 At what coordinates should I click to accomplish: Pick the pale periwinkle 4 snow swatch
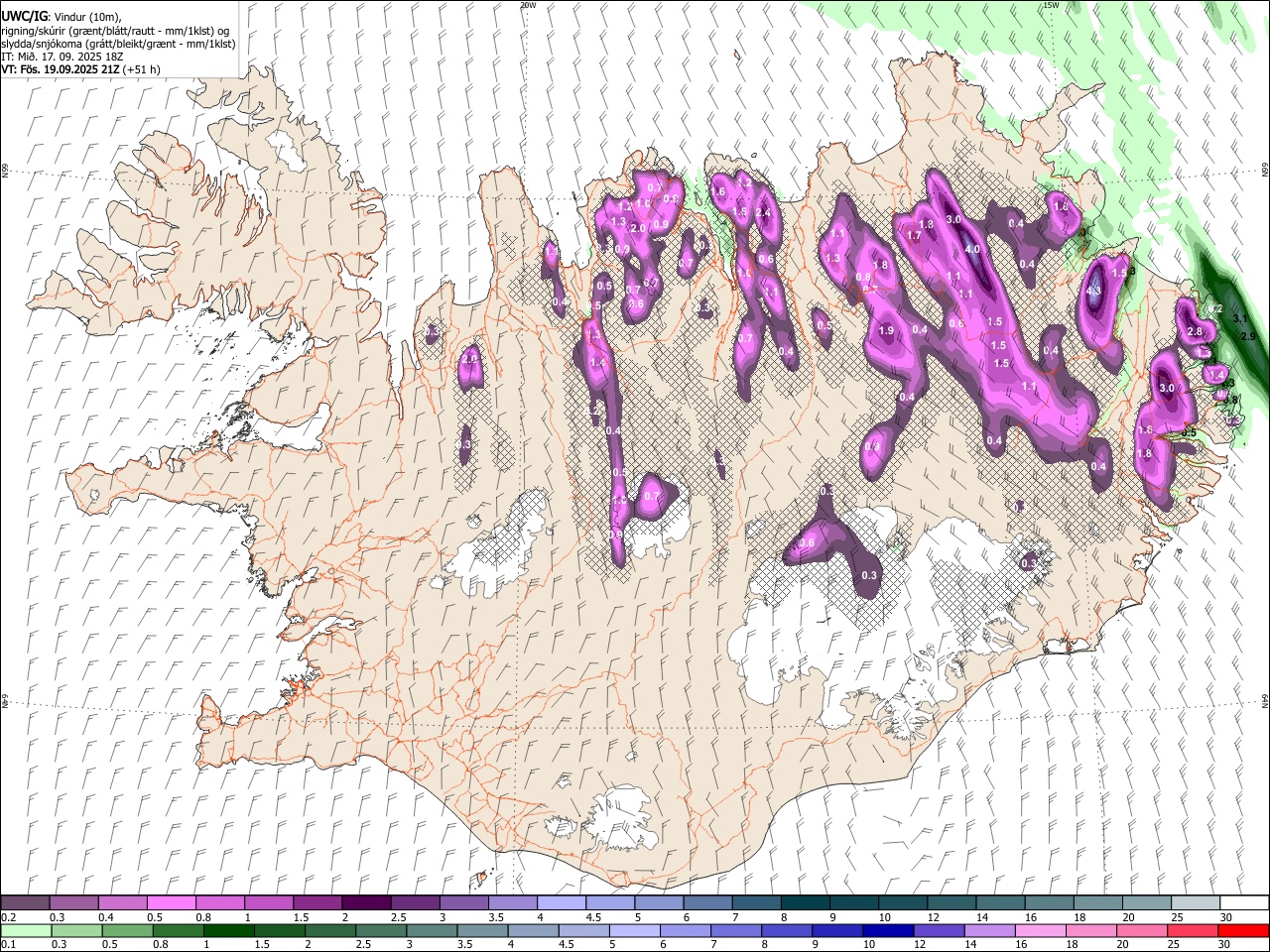click(562, 902)
